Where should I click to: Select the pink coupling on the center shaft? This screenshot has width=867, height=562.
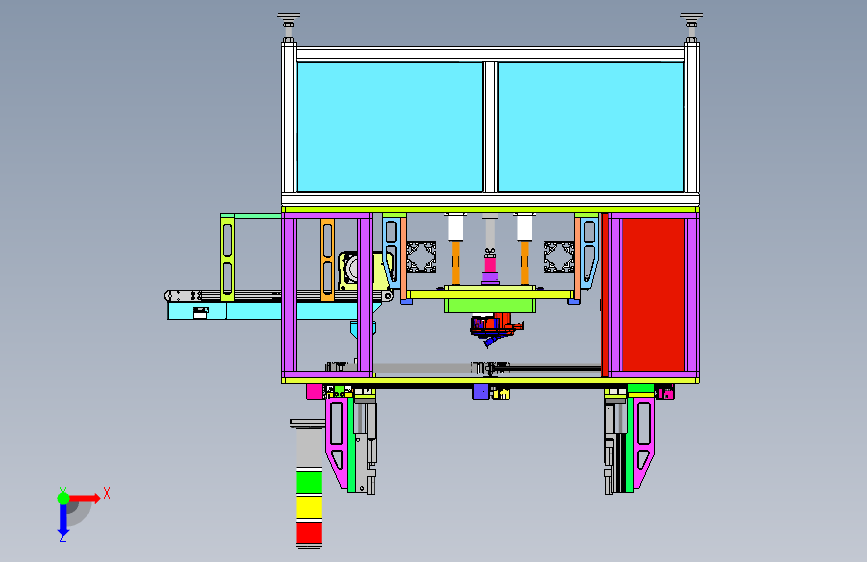pyautogui.click(x=490, y=266)
